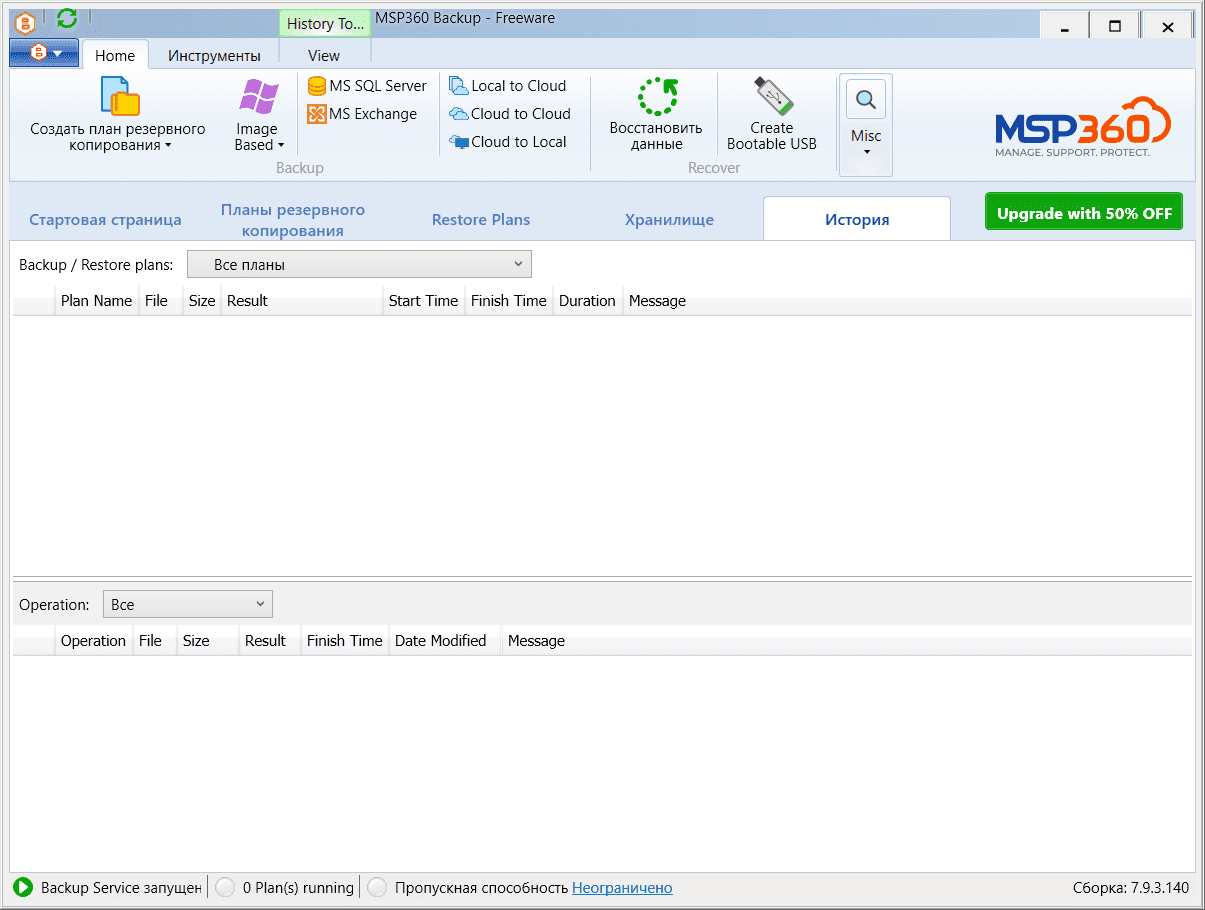Select the История tab
Viewport: 1205px width, 910px height.
click(x=857, y=219)
